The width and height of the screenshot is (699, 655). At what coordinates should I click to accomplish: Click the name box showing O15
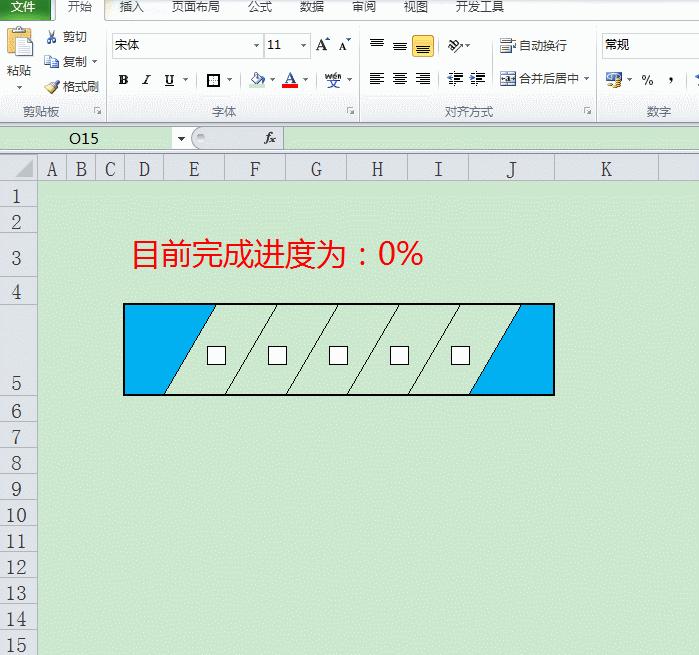[x=85, y=139]
